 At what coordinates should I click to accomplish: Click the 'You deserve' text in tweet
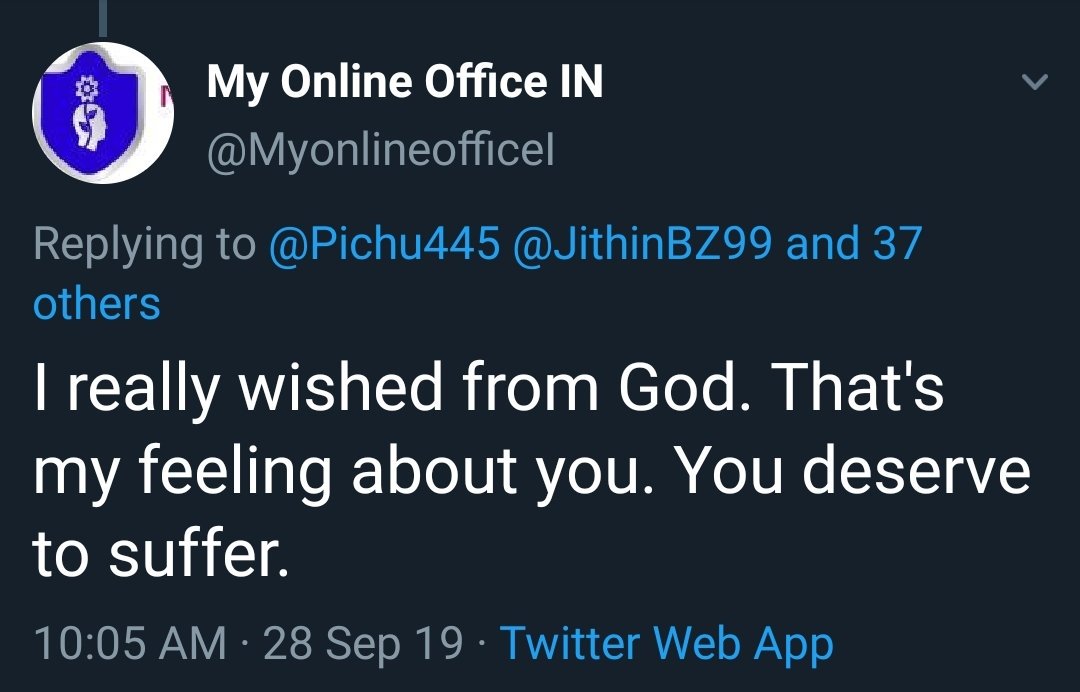[853, 470]
